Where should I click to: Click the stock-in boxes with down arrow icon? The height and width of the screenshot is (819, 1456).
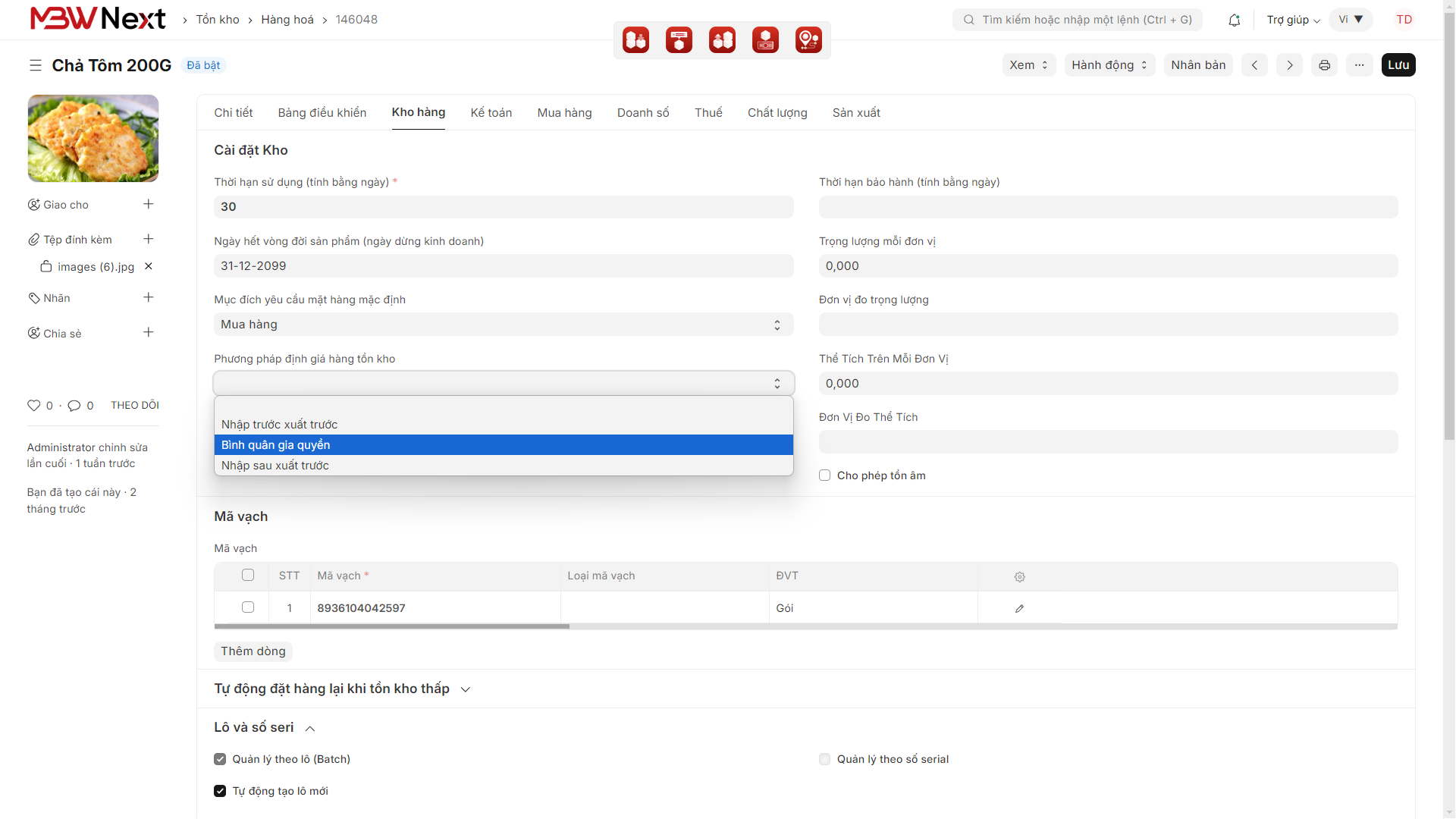[x=635, y=40]
